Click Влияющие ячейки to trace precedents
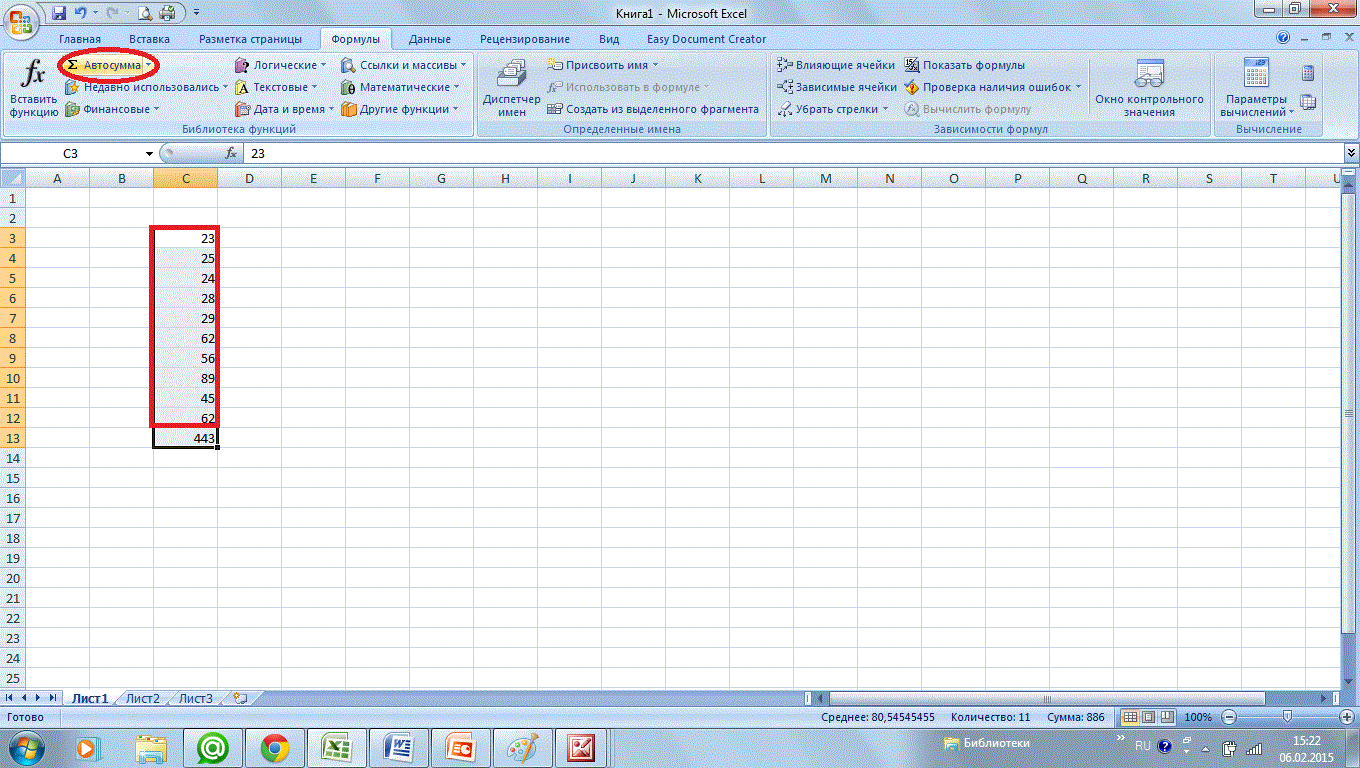 836,65
